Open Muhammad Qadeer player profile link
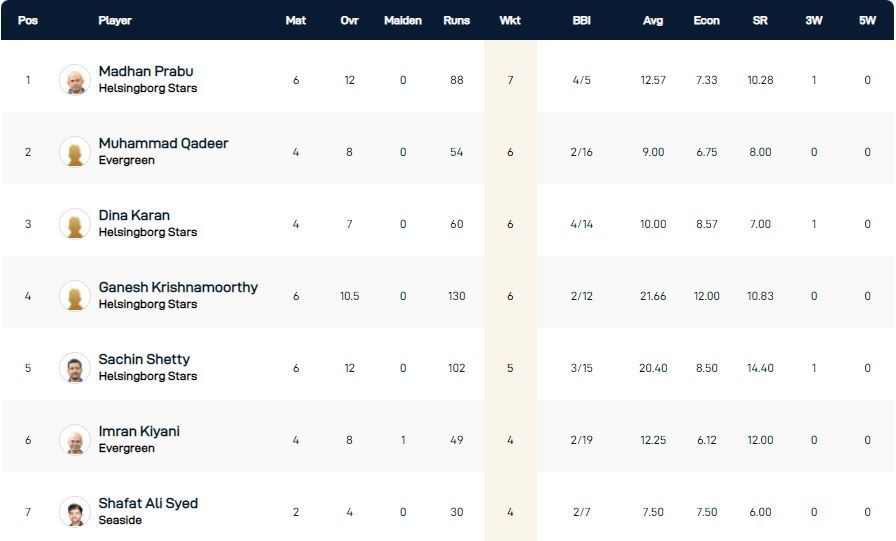This screenshot has height=541, width=896. point(163,143)
